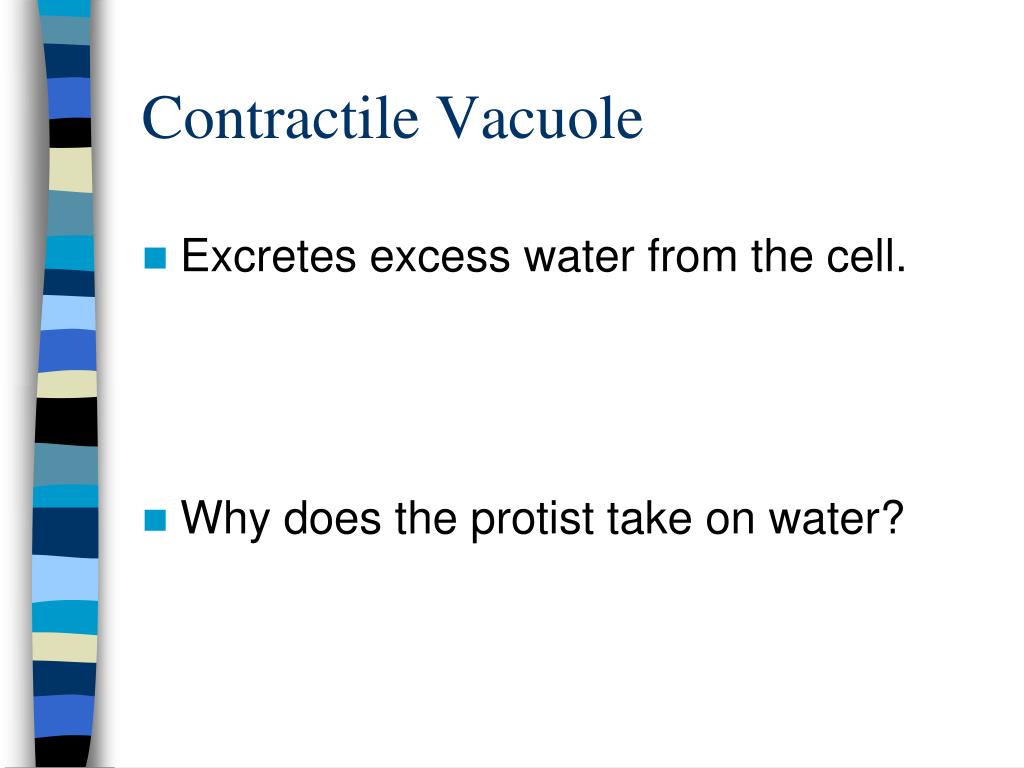Click the widest black stripe mid-ribbon
This screenshot has width=1024, height=768.
click(67, 421)
